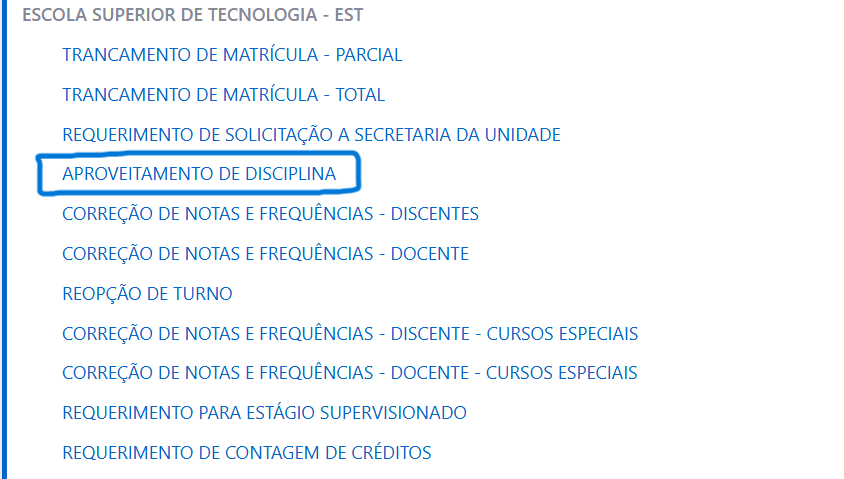
Task: Choose the shift change request, Reopção de Turno
Action: click(x=147, y=294)
